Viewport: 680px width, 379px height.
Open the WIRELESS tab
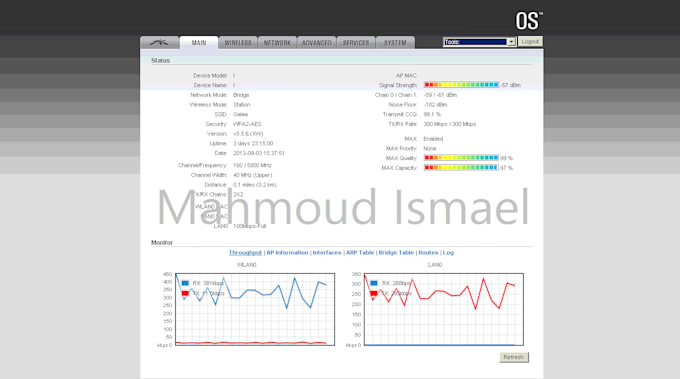[x=238, y=42]
